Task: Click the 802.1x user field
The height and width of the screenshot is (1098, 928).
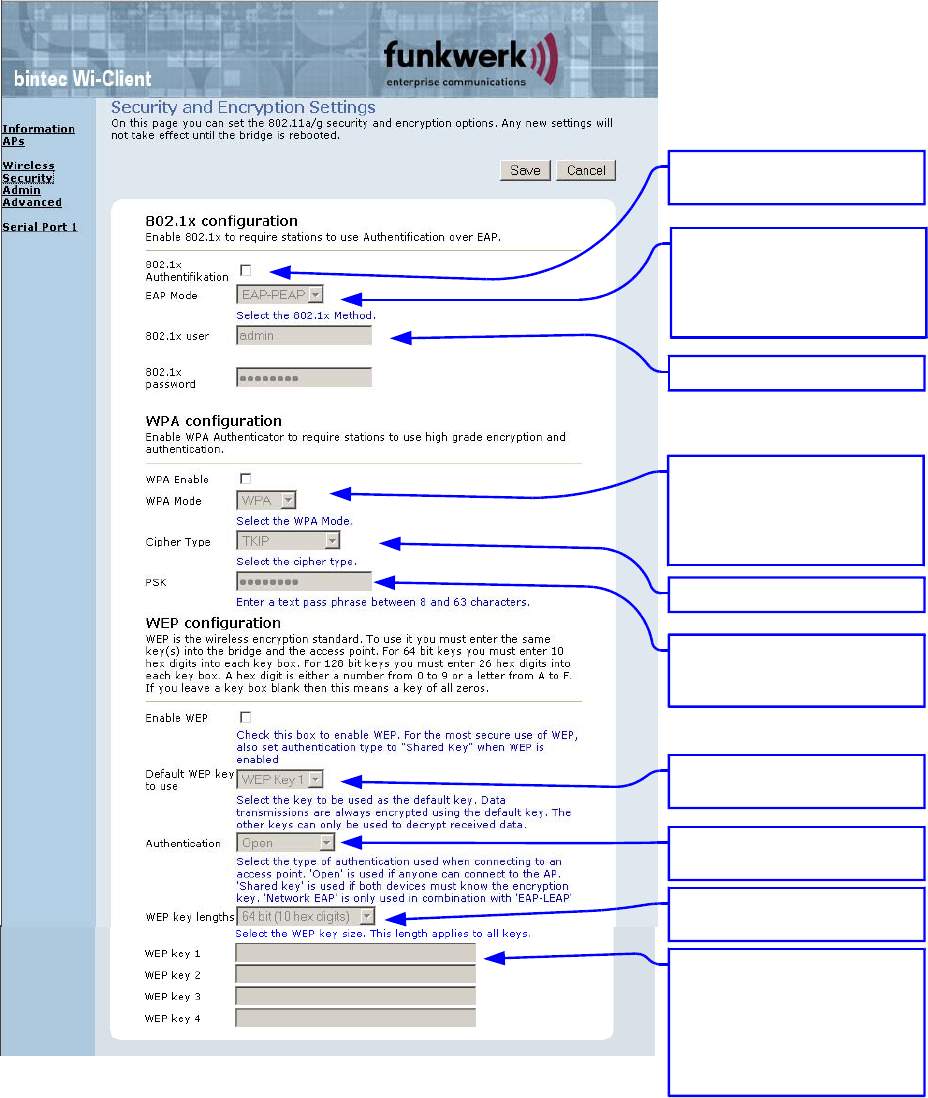Action: (x=304, y=336)
